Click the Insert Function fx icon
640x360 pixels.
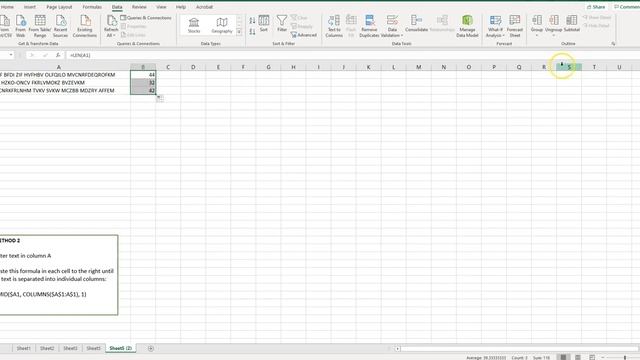coord(58,55)
